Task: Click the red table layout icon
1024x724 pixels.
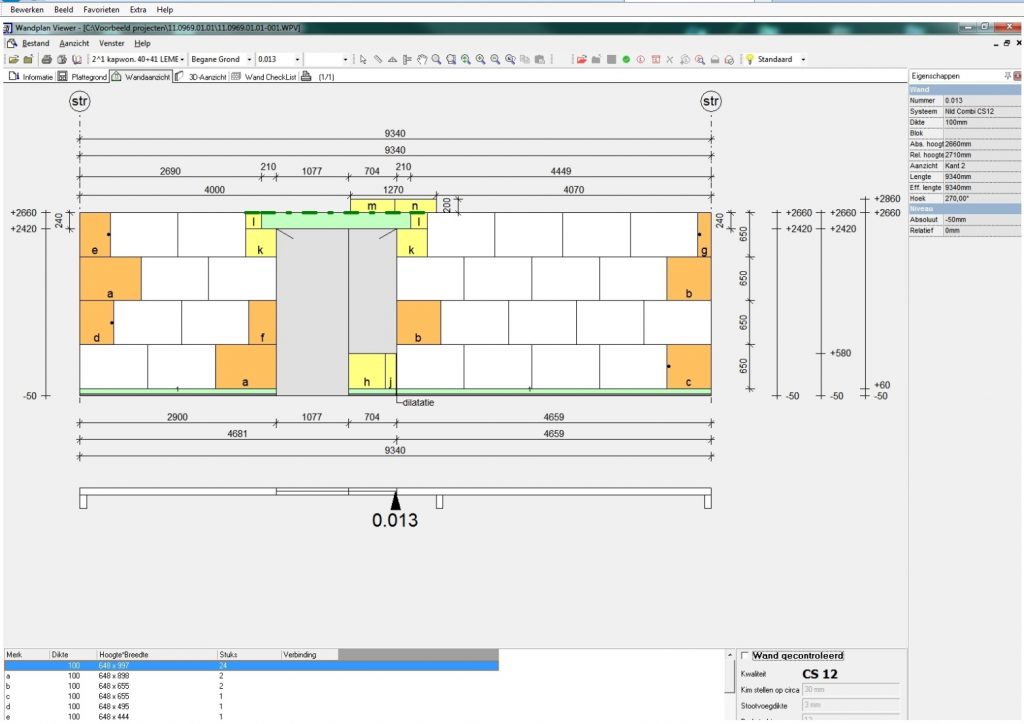Action: pyautogui.click(x=656, y=59)
